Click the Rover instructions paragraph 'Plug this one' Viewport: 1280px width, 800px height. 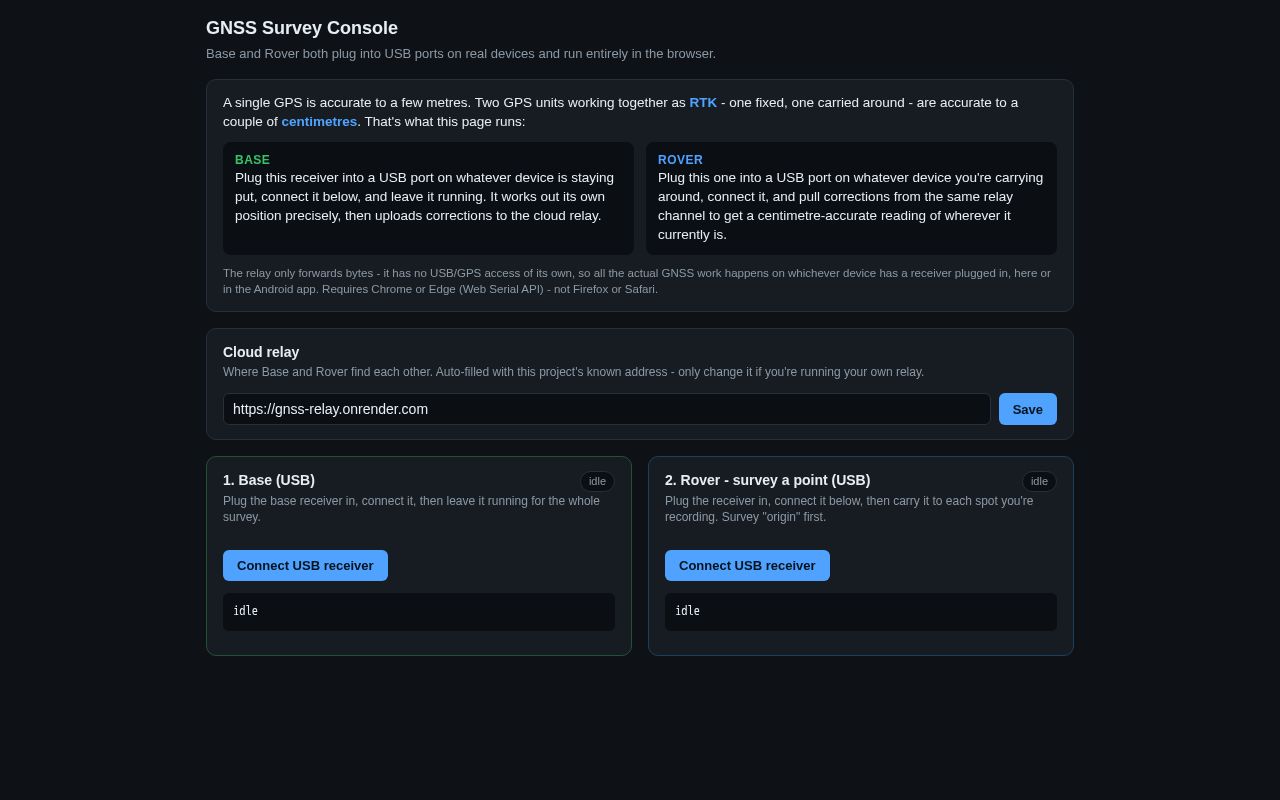(851, 206)
